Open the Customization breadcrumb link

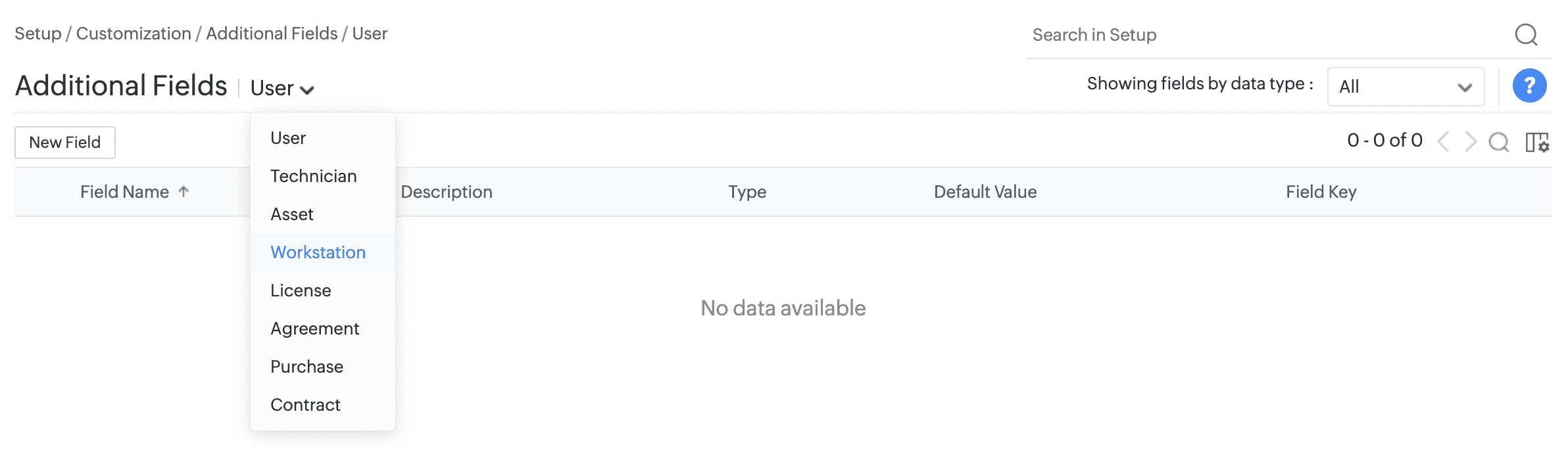click(134, 34)
